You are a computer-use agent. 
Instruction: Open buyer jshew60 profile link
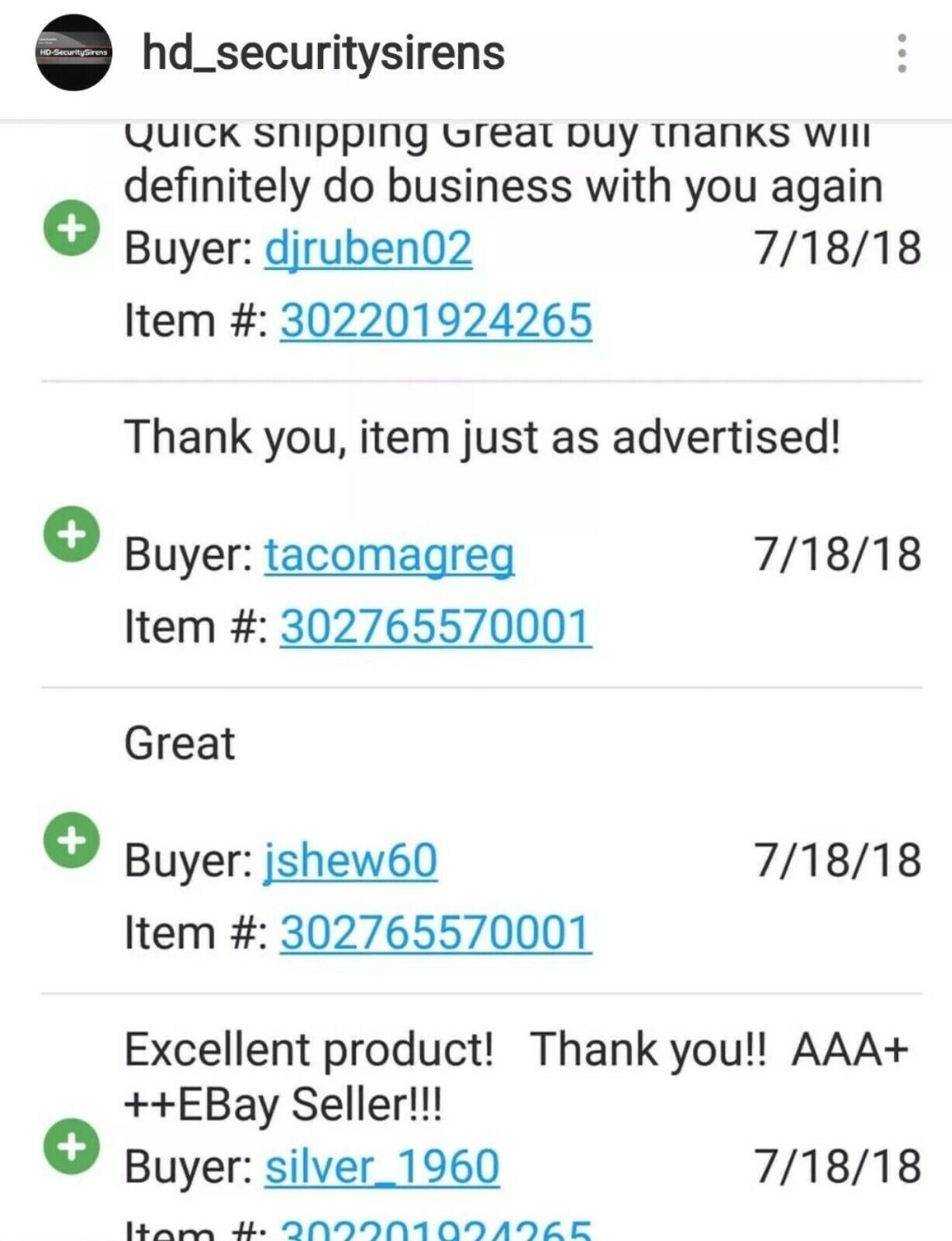click(351, 861)
